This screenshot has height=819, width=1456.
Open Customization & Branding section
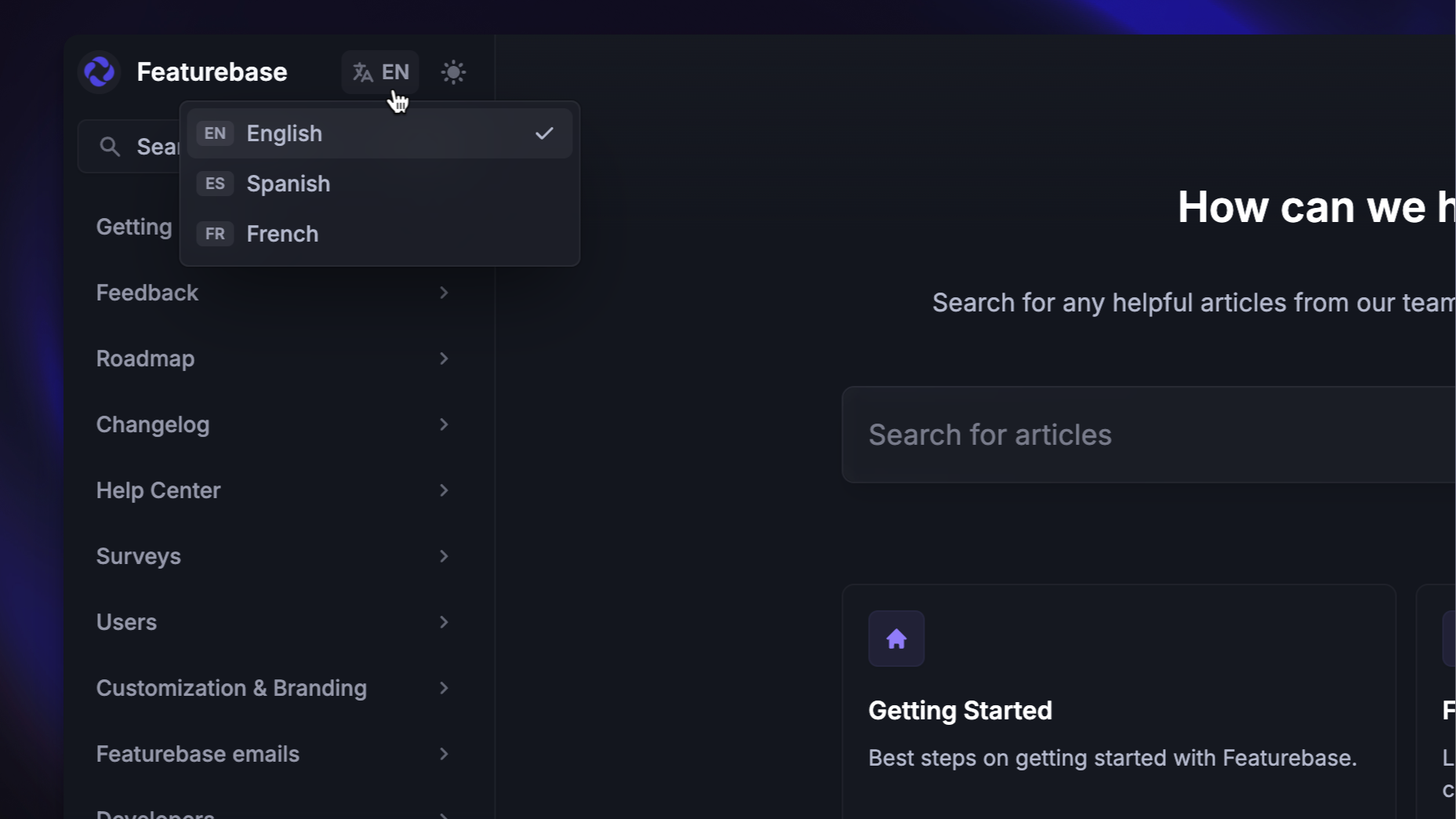pos(231,688)
